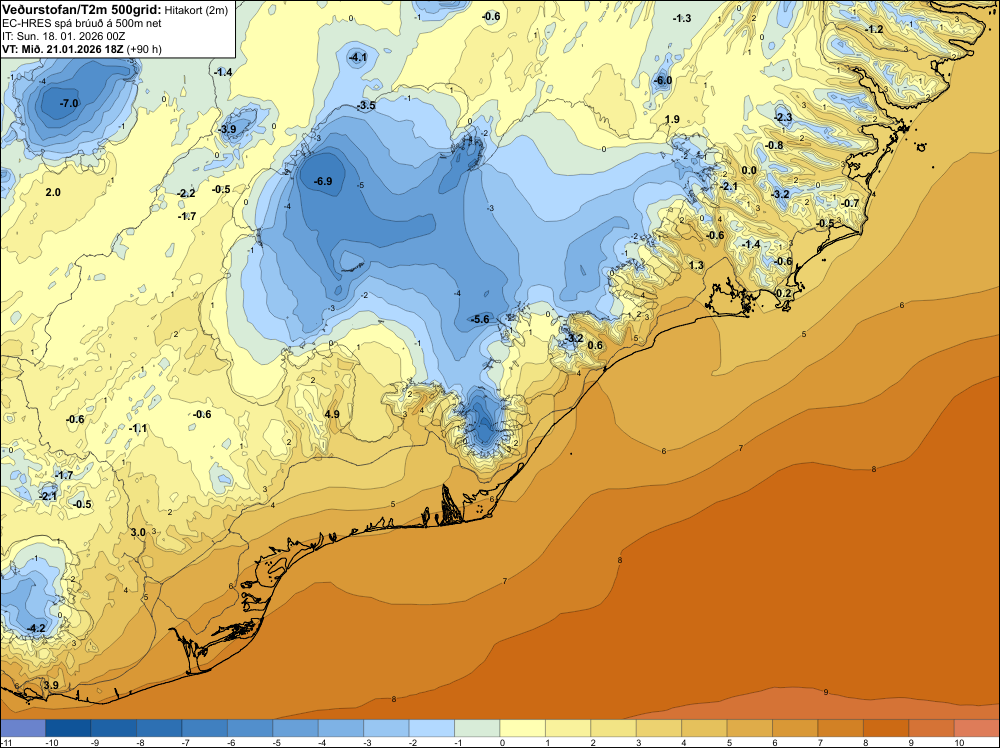Image resolution: width=1000 pixels, height=748 pixels.
Task: Click the 1.9 temperature reading
Action: 672,119
